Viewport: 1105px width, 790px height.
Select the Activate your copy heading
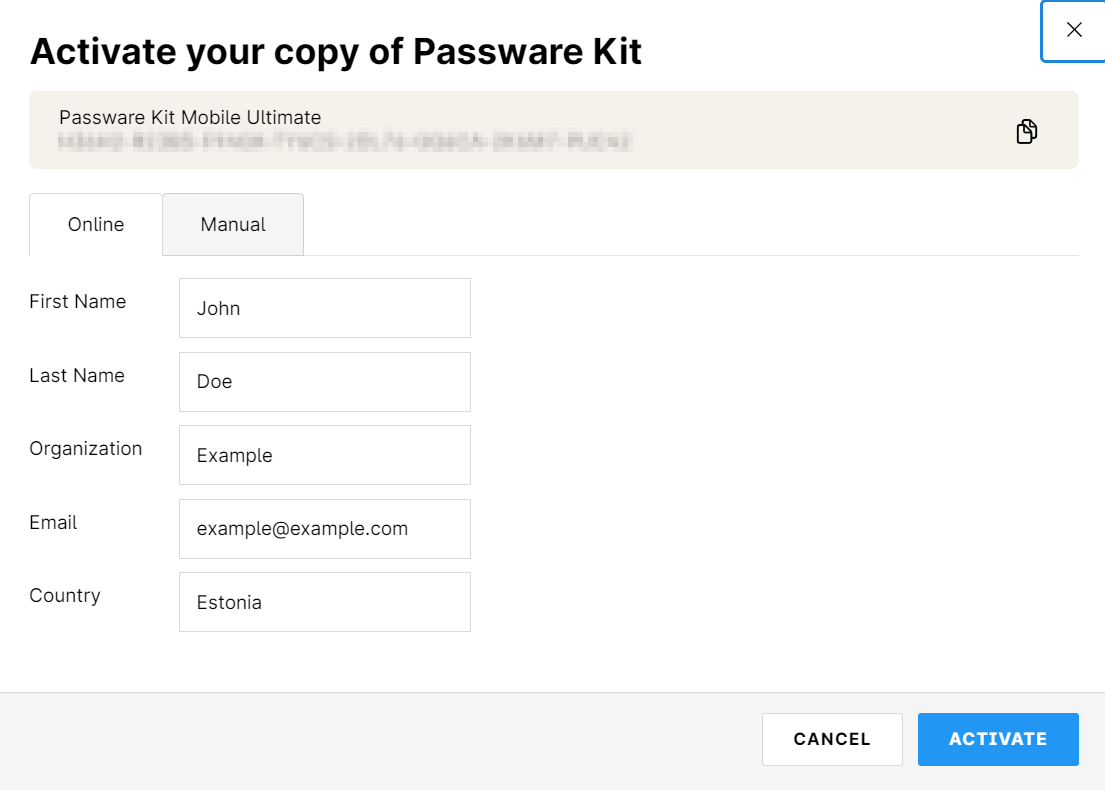335,51
